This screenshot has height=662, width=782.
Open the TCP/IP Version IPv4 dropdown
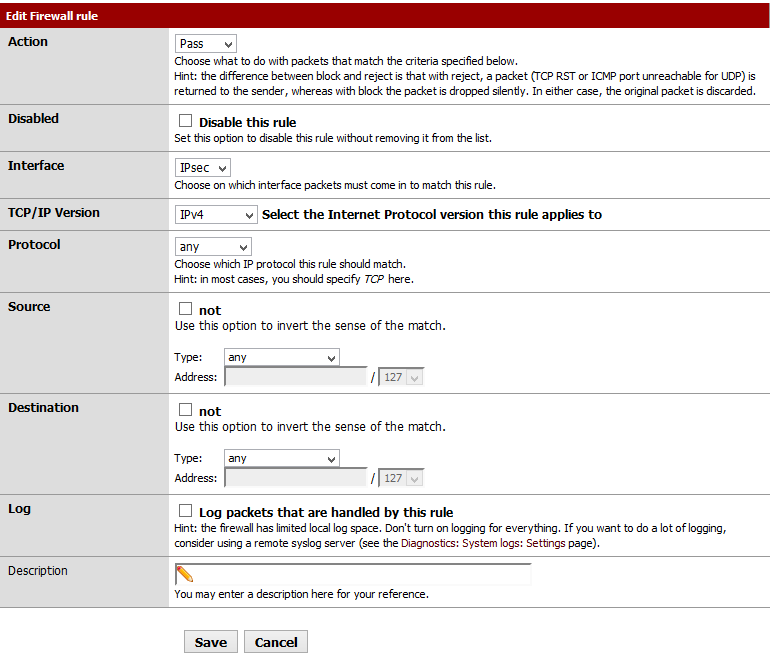(216, 215)
